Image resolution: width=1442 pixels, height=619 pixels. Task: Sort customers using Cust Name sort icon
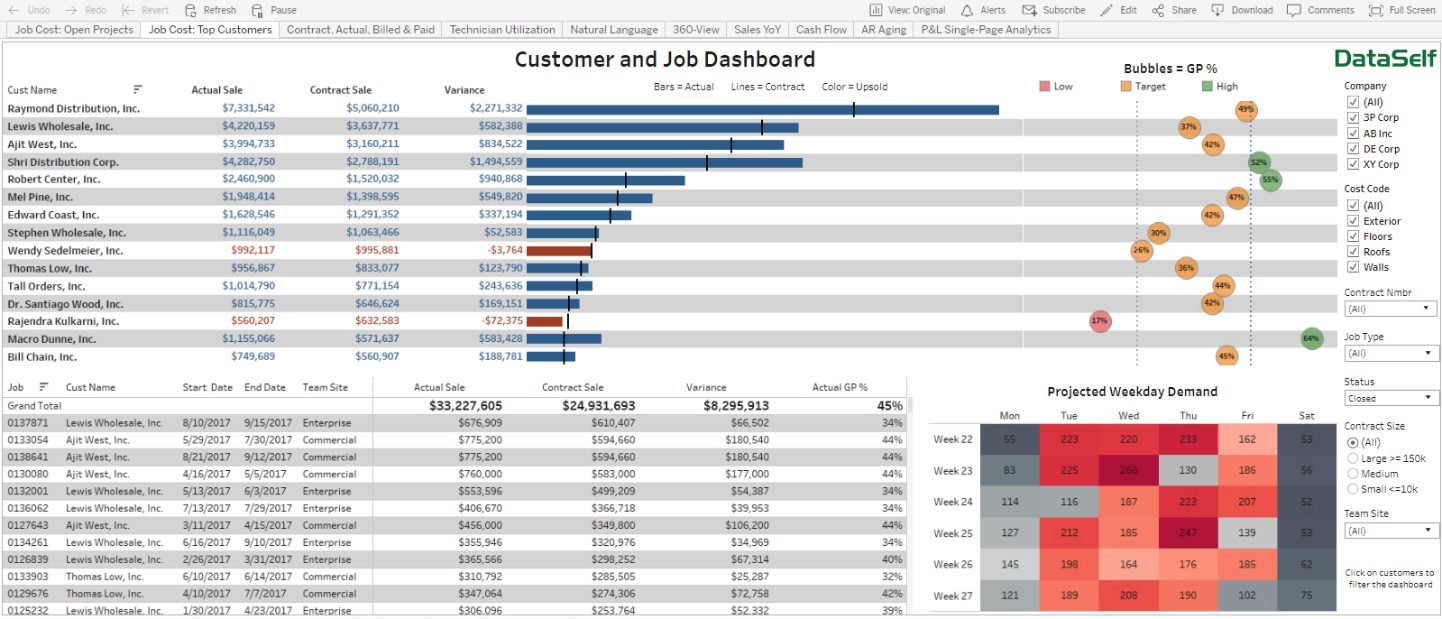[138, 90]
